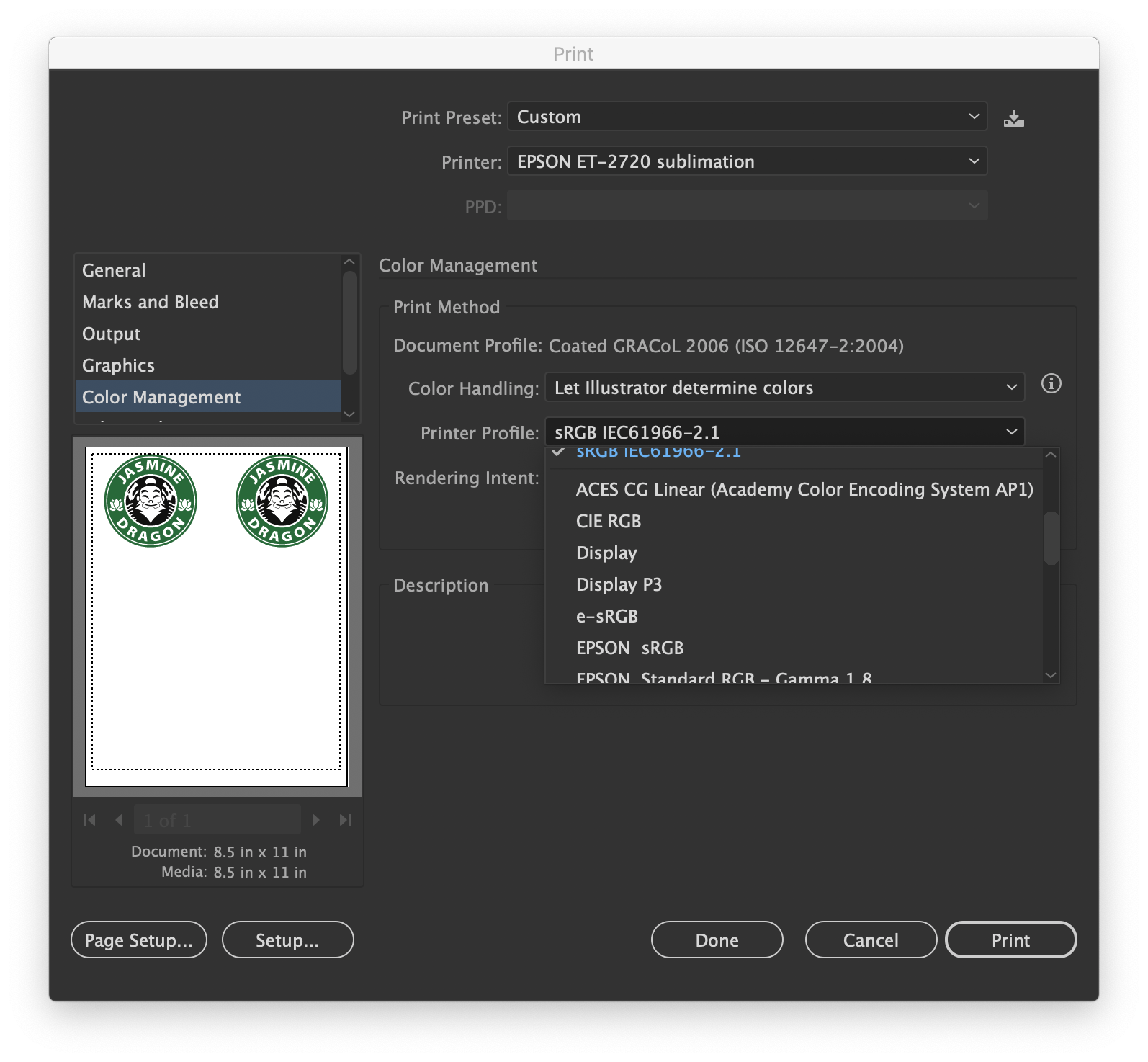1148x1062 pixels.
Task: Click profile list scrollbar thumb
Action: 1051,538
